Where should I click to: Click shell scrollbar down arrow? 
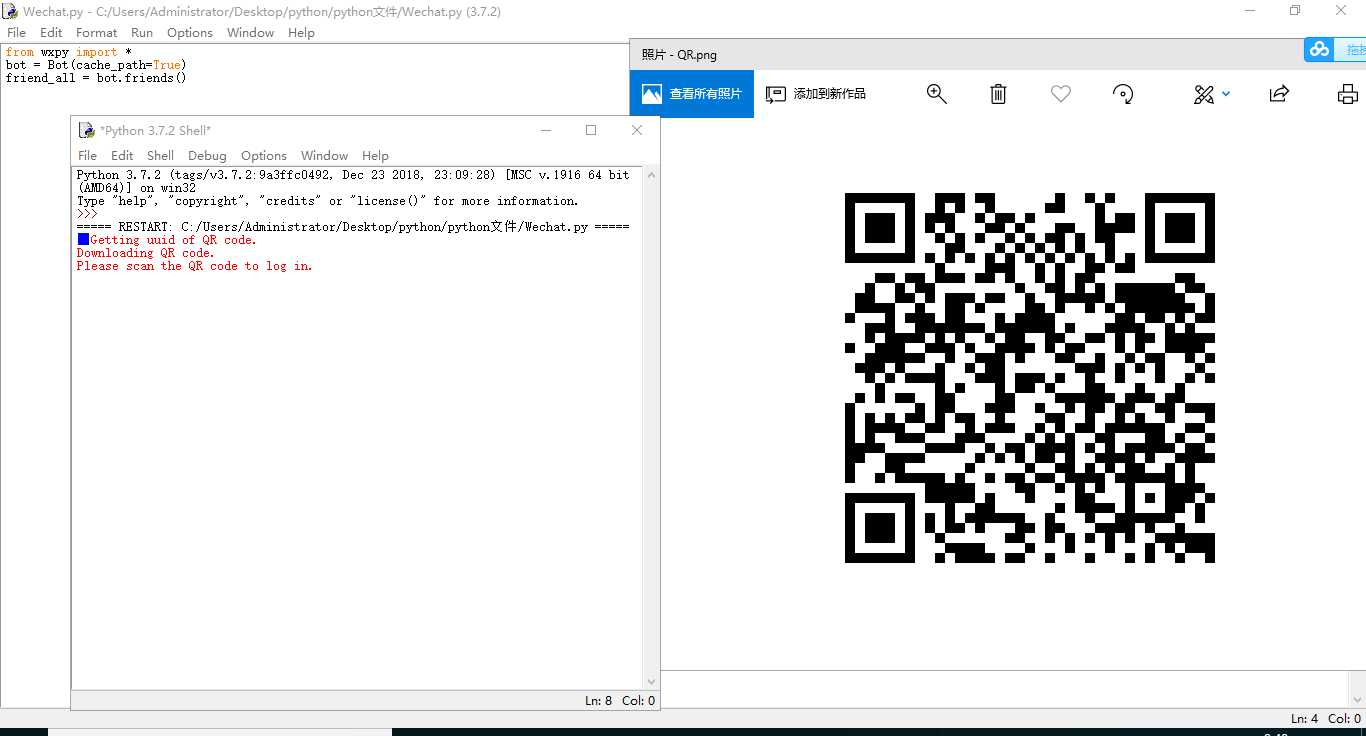[x=651, y=682]
